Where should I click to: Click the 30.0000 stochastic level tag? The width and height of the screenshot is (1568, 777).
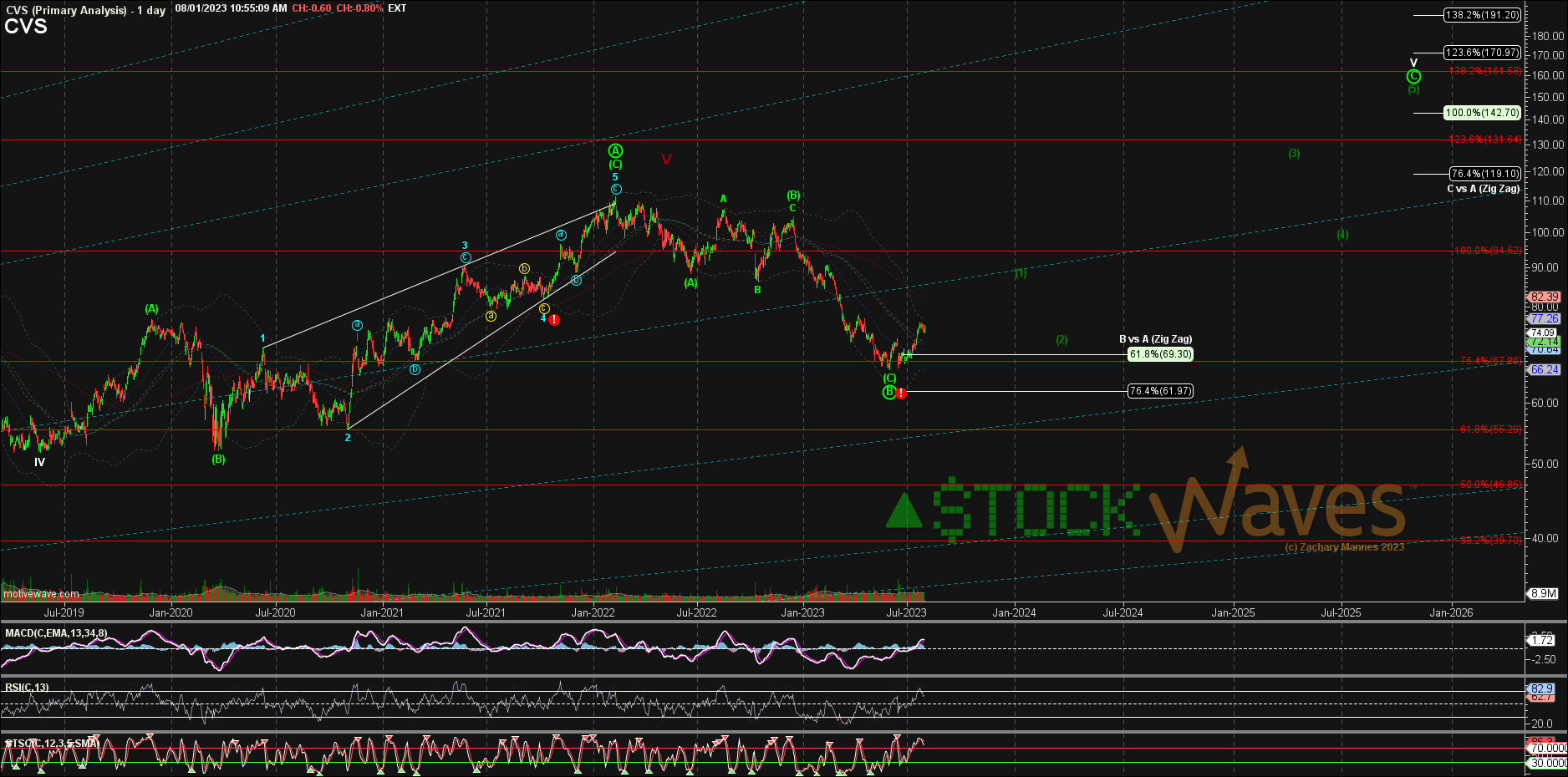[1548, 763]
